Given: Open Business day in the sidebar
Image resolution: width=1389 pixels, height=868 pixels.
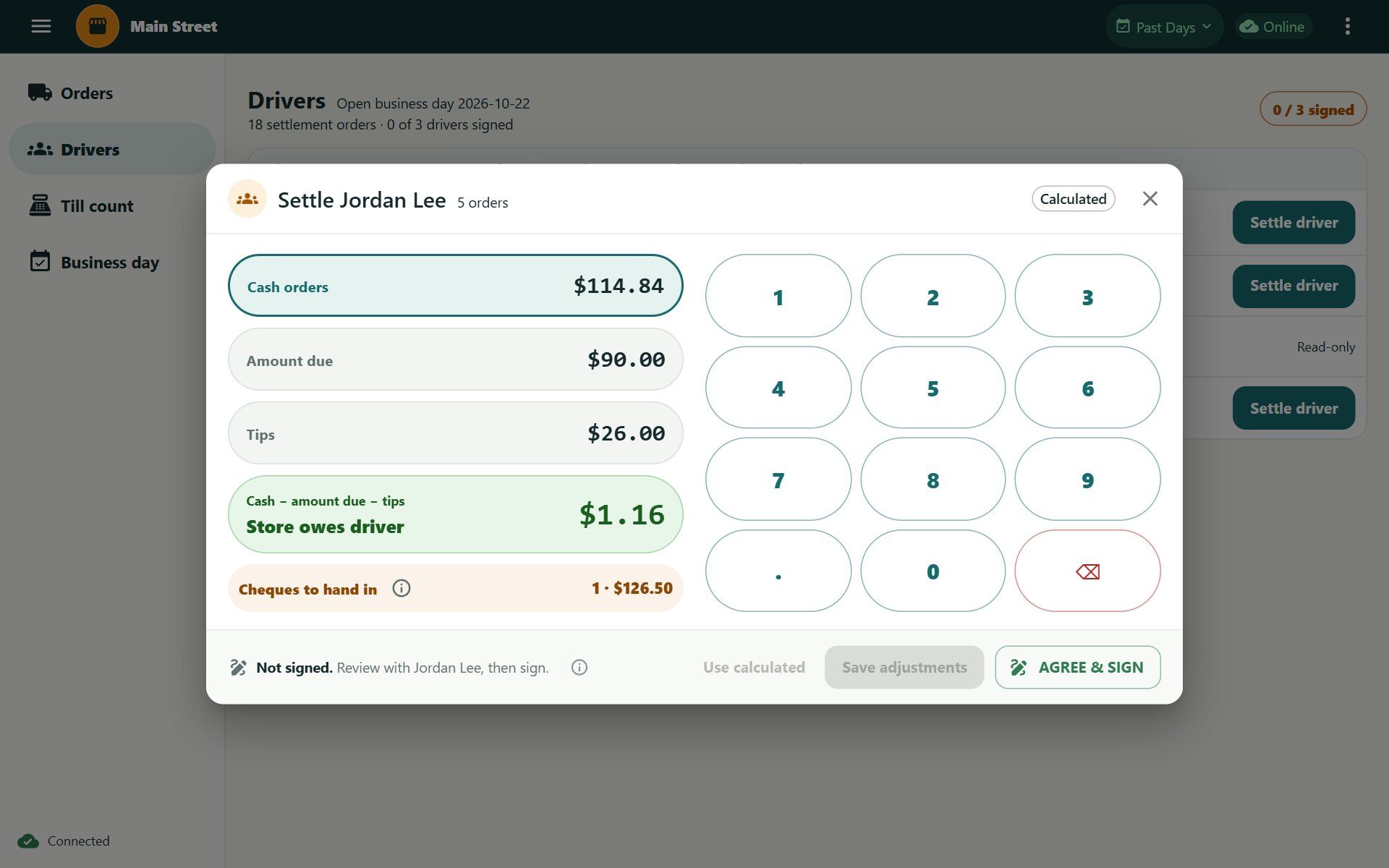Looking at the screenshot, I should pyautogui.click(x=112, y=262).
